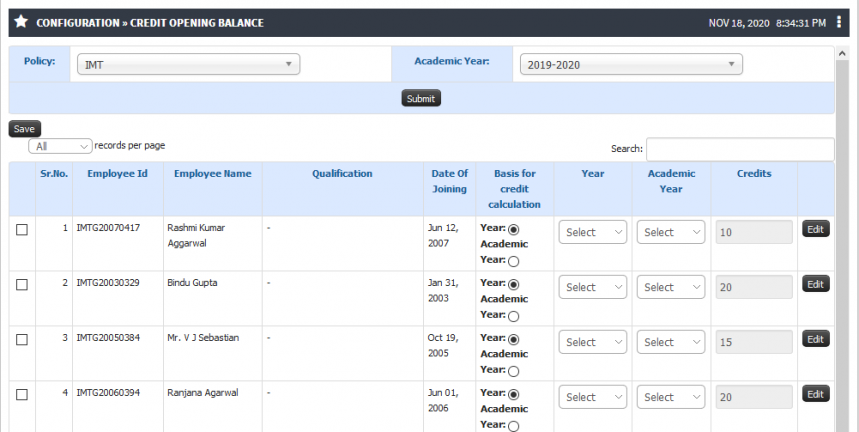Open the records per page dropdown

click(60, 146)
